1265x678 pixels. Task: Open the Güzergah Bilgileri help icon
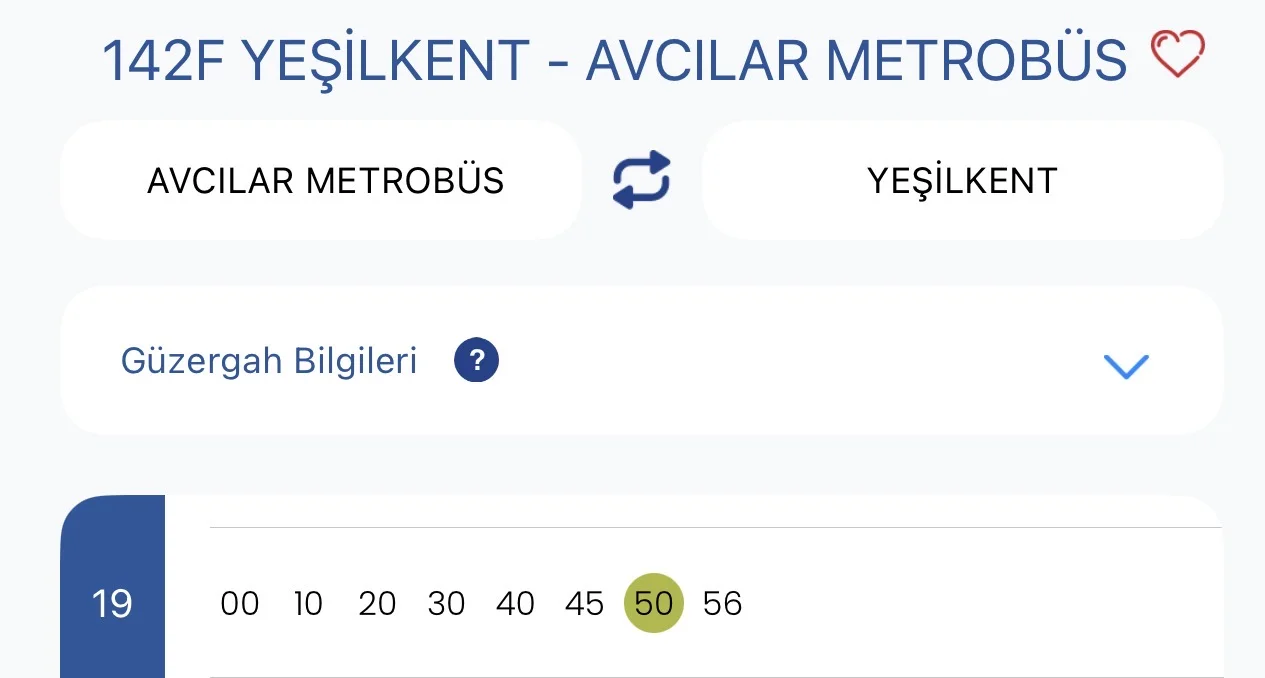(x=476, y=361)
